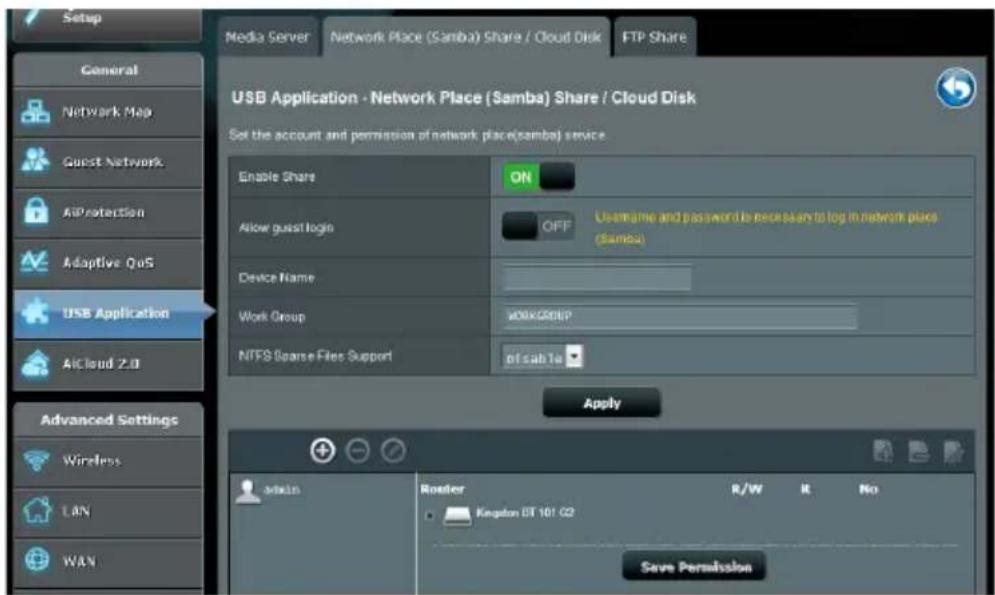The image size is (995, 595).
Task: Click the add folder icon
Action: pos(883,451)
